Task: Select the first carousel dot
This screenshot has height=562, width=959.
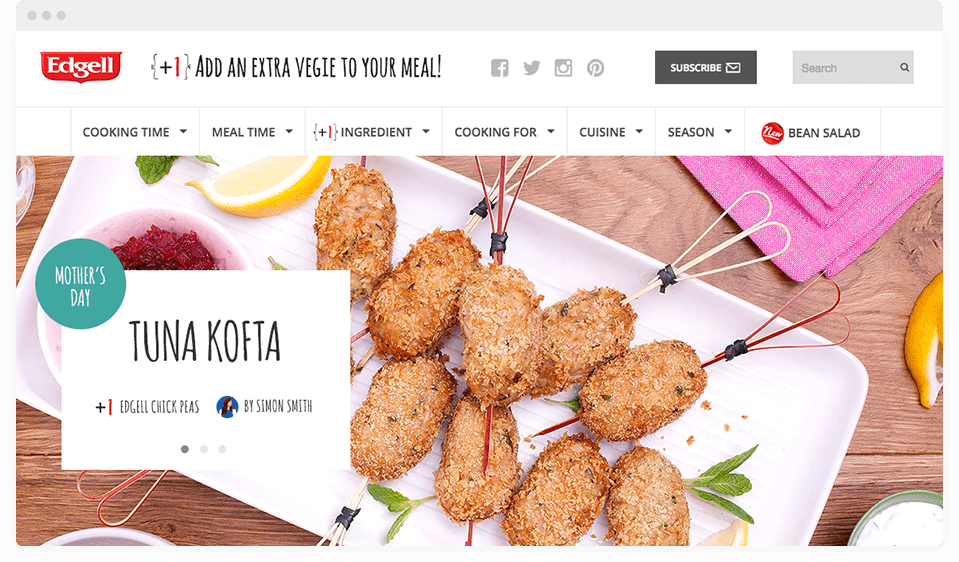Action: click(185, 449)
